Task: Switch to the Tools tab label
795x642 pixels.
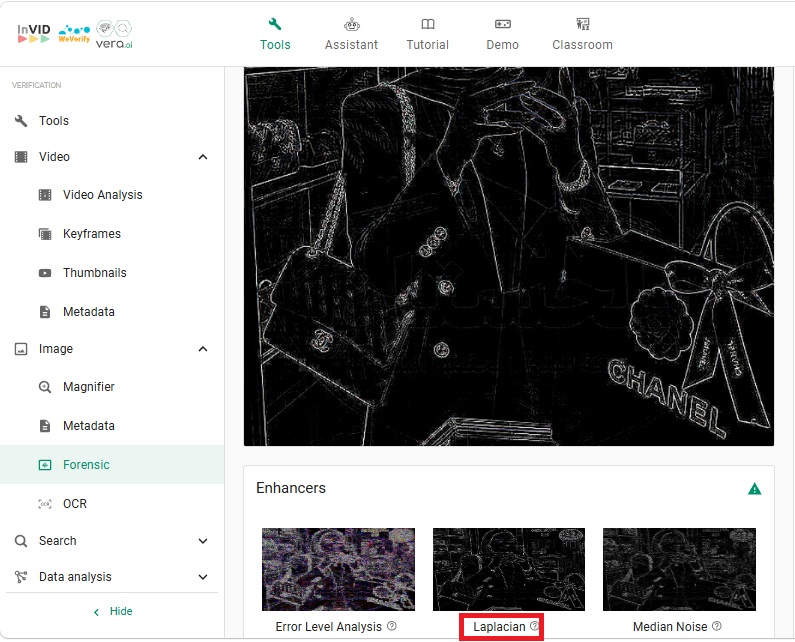Action: [275, 45]
